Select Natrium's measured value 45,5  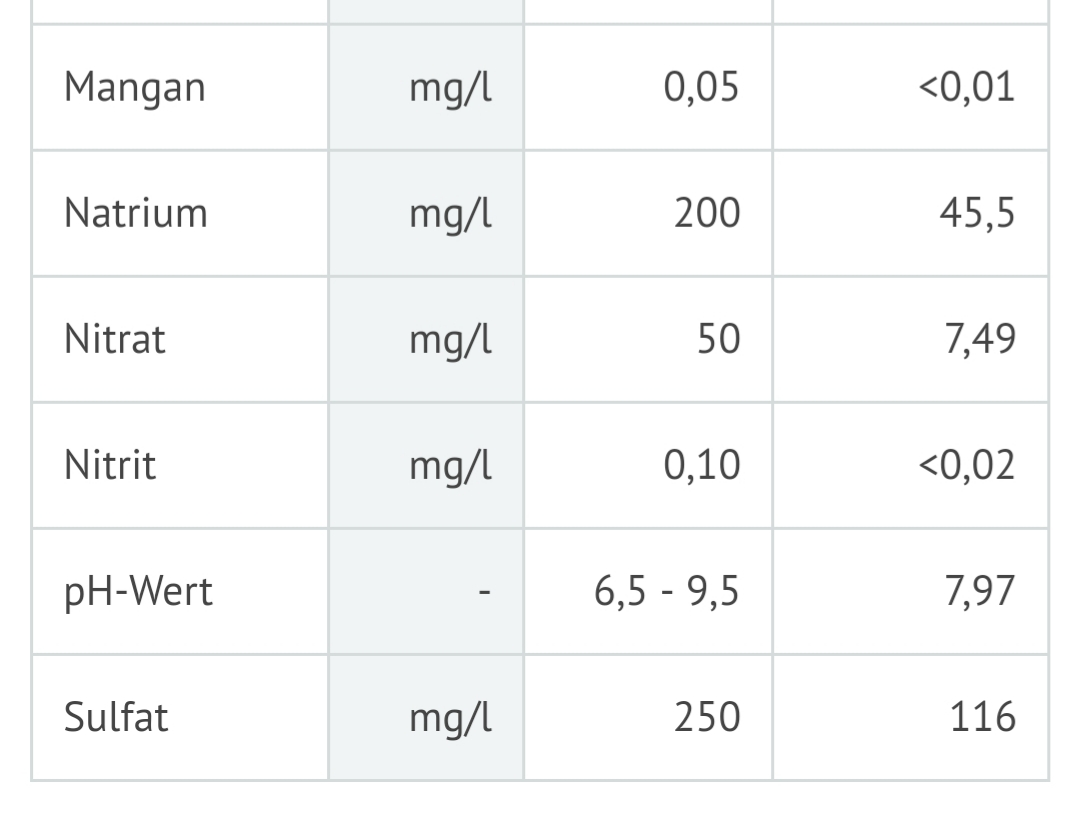979,213
